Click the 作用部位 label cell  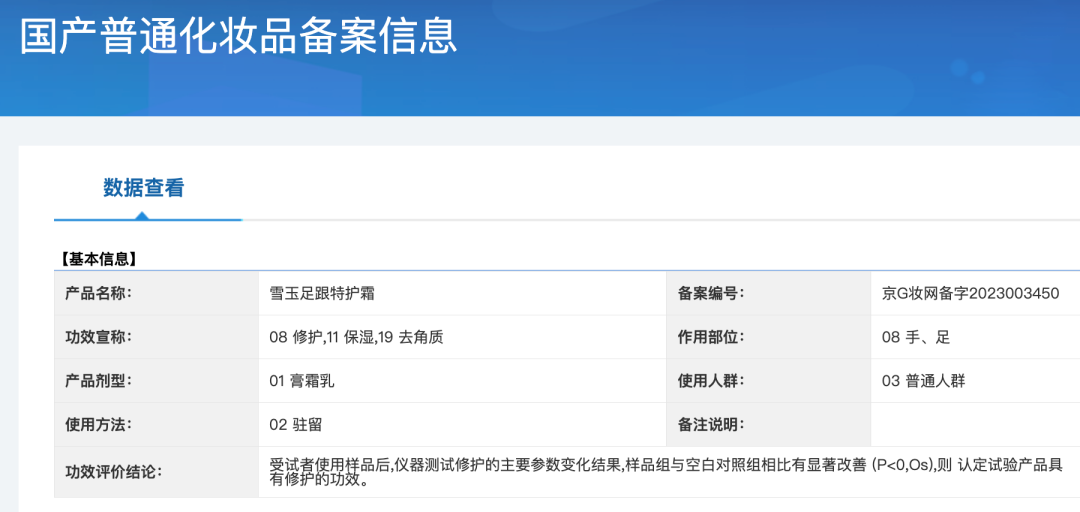pos(769,337)
